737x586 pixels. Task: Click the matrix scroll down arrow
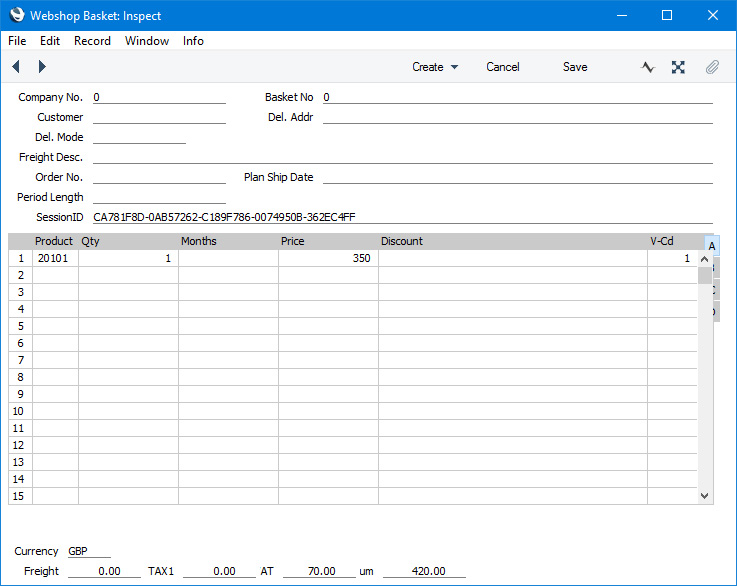coord(705,496)
